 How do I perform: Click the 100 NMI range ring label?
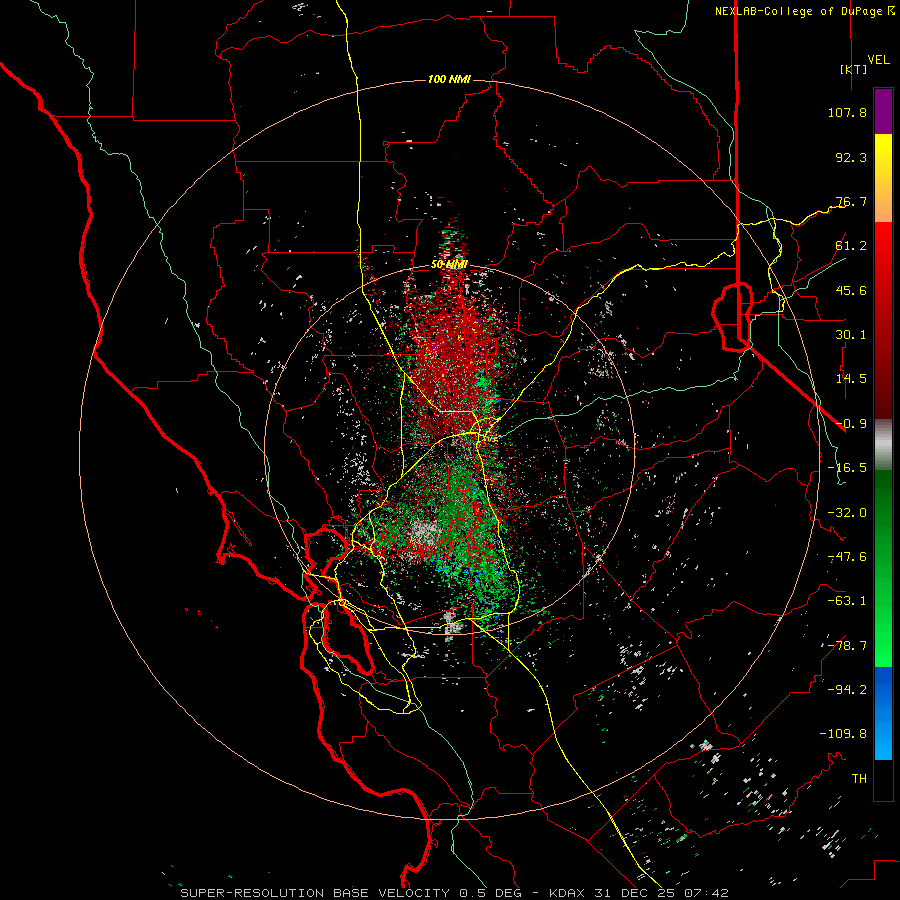(449, 79)
